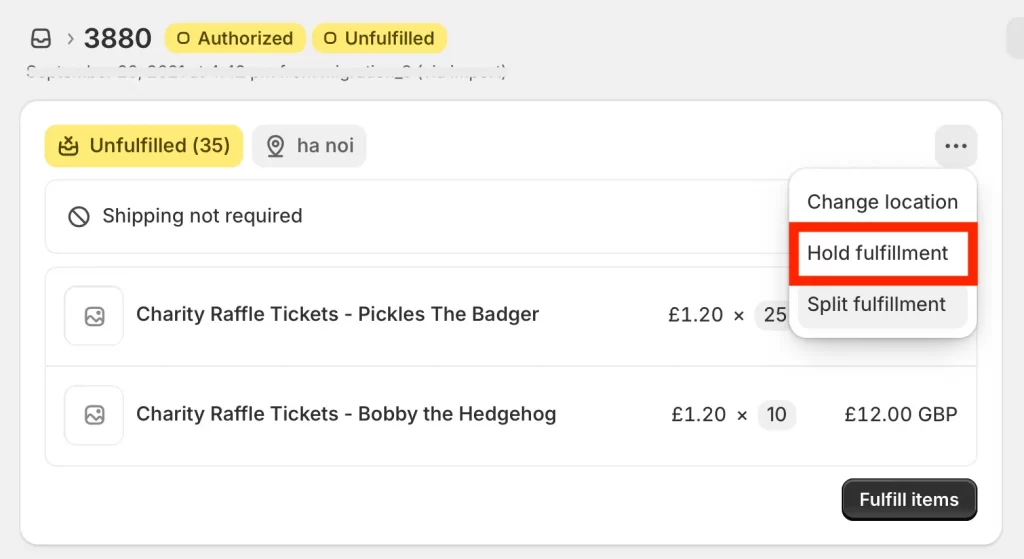This screenshot has height=559, width=1024.
Task: Click the Fulfill items button
Action: coord(909,500)
